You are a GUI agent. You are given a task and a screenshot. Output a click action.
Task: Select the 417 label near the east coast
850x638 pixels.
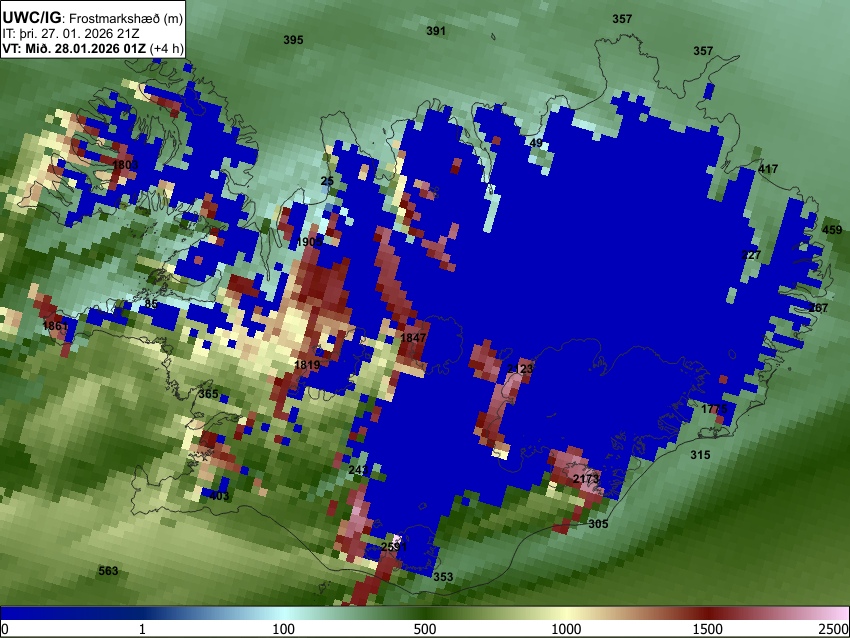[768, 169]
